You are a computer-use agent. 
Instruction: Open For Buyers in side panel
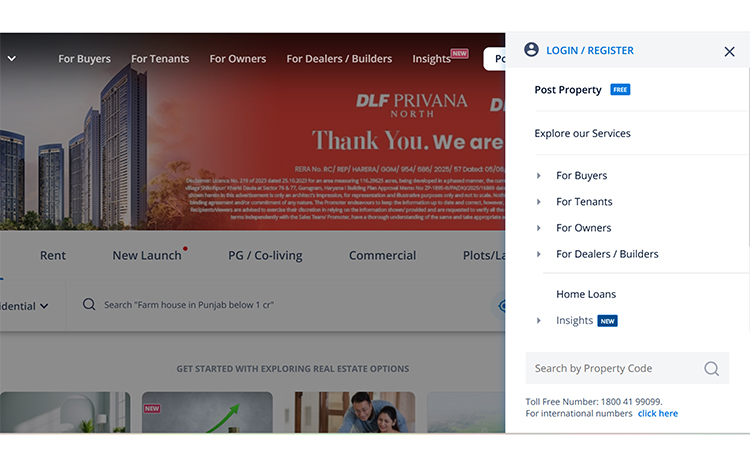[582, 176]
